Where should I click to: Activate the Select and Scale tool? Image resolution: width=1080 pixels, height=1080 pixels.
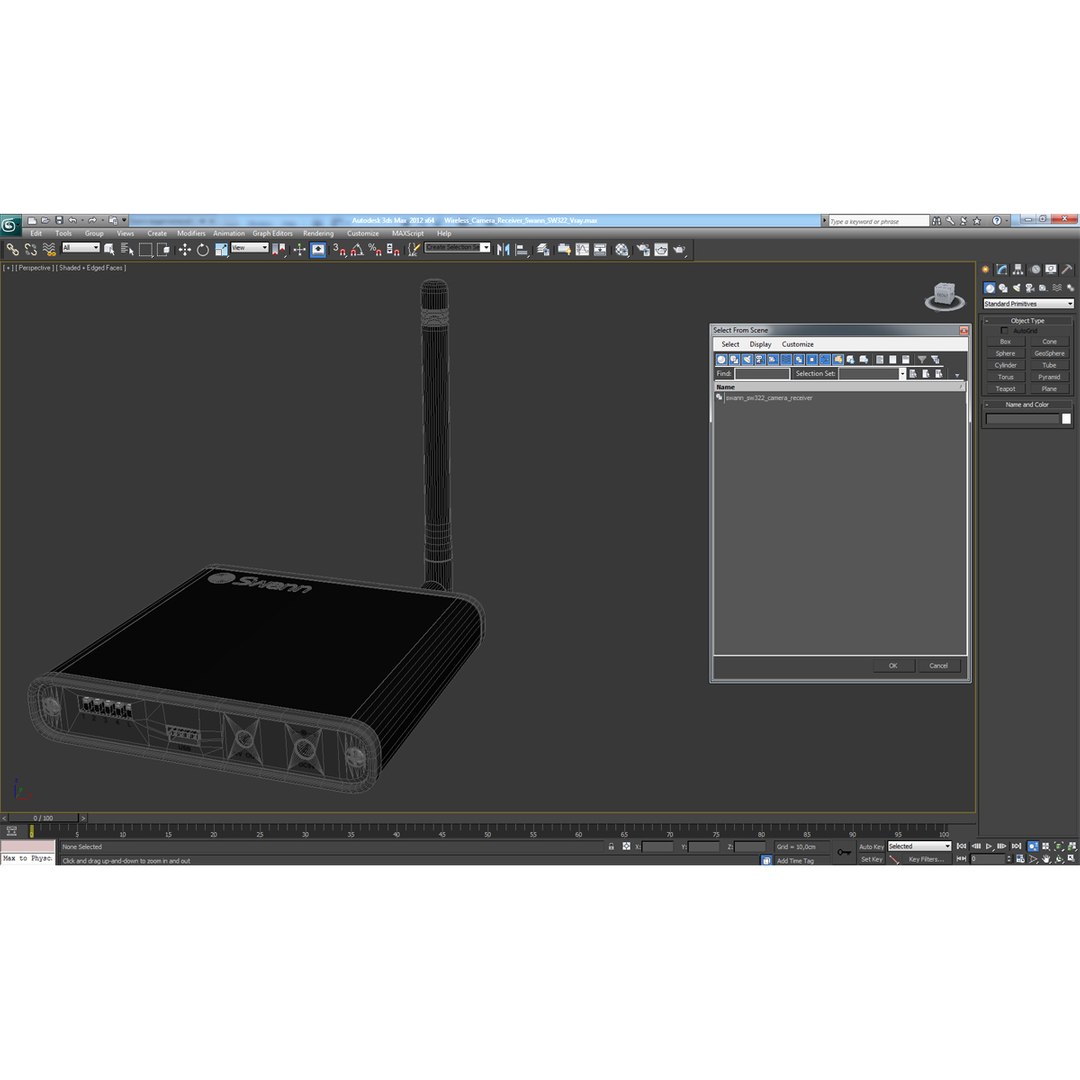click(221, 249)
